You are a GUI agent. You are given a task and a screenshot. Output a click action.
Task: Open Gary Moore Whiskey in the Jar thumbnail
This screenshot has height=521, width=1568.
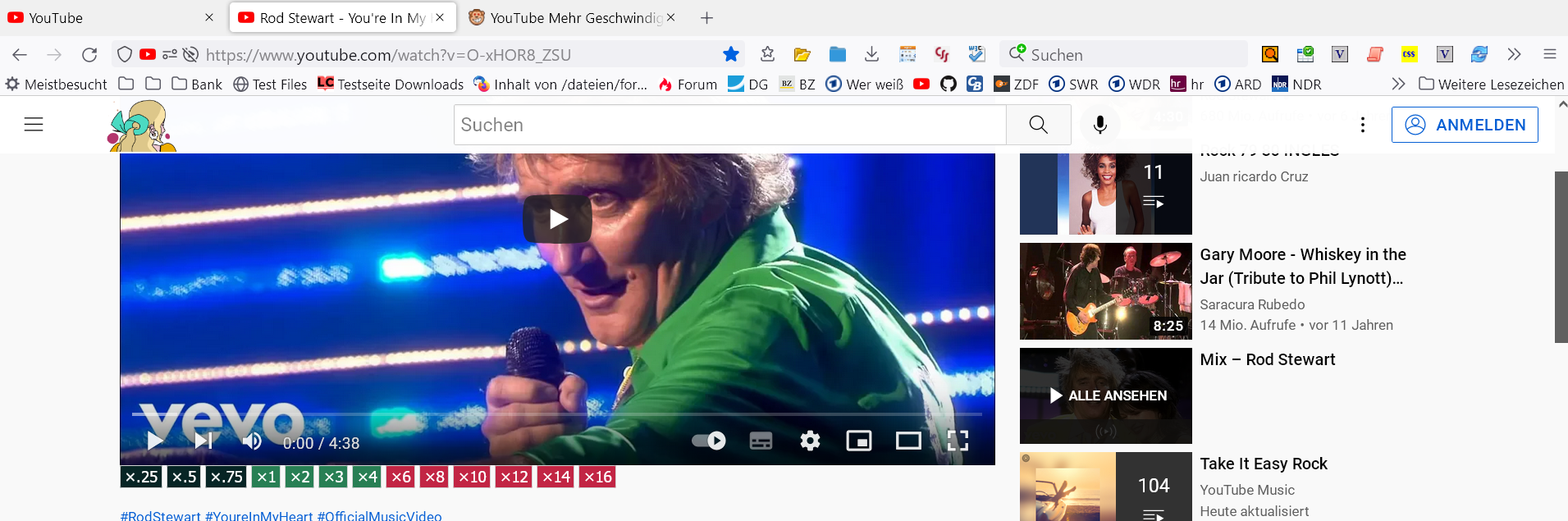pos(1105,291)
